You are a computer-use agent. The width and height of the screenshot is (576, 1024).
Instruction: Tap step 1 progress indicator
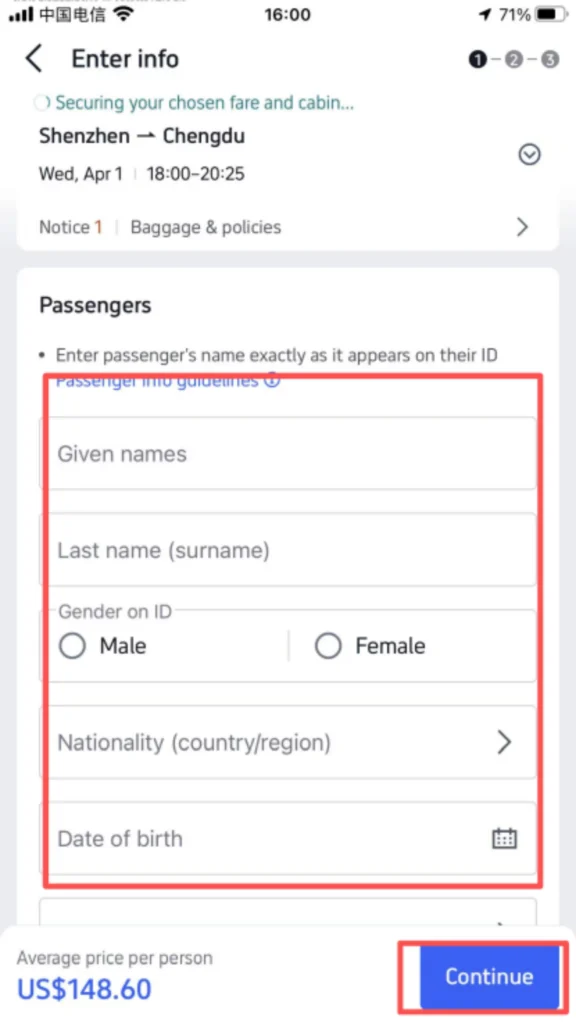(477, 60)
